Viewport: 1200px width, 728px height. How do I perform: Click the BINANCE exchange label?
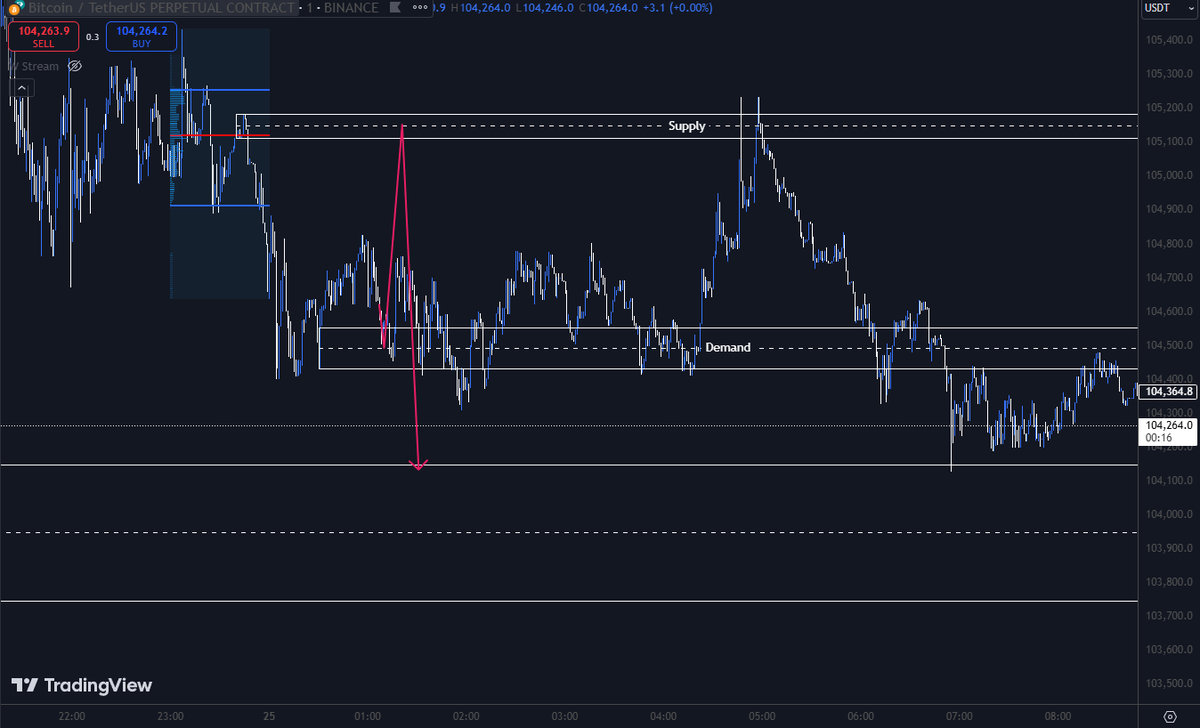[352, 8]
